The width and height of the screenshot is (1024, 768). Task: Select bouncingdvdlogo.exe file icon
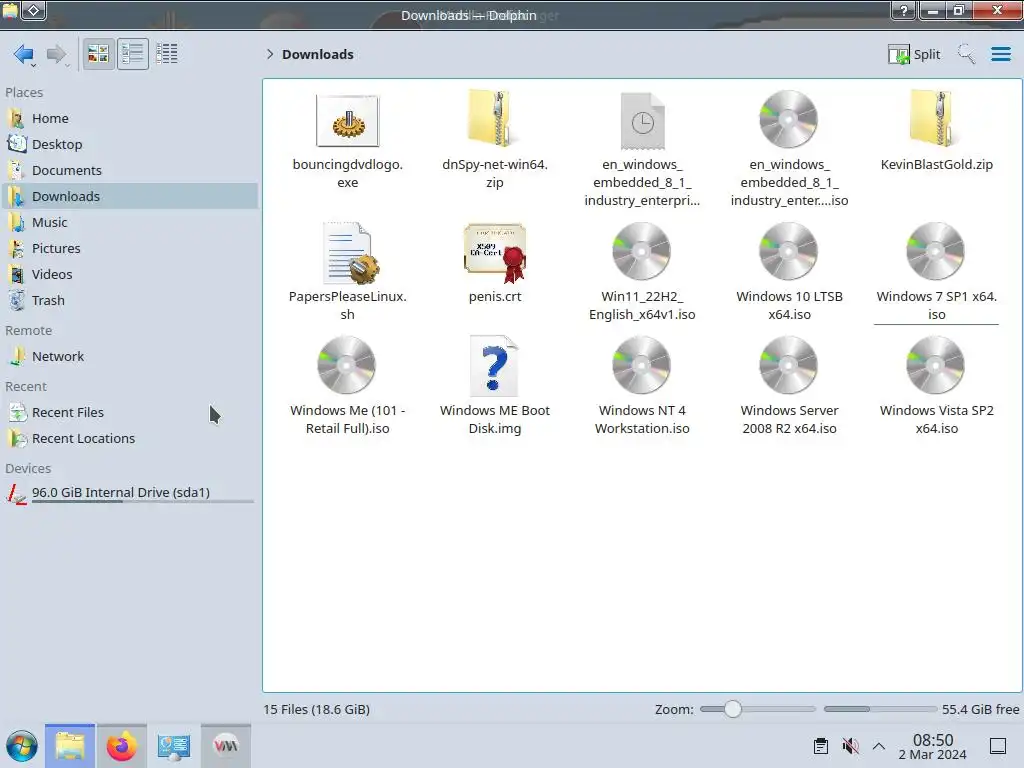click(347, 121)
